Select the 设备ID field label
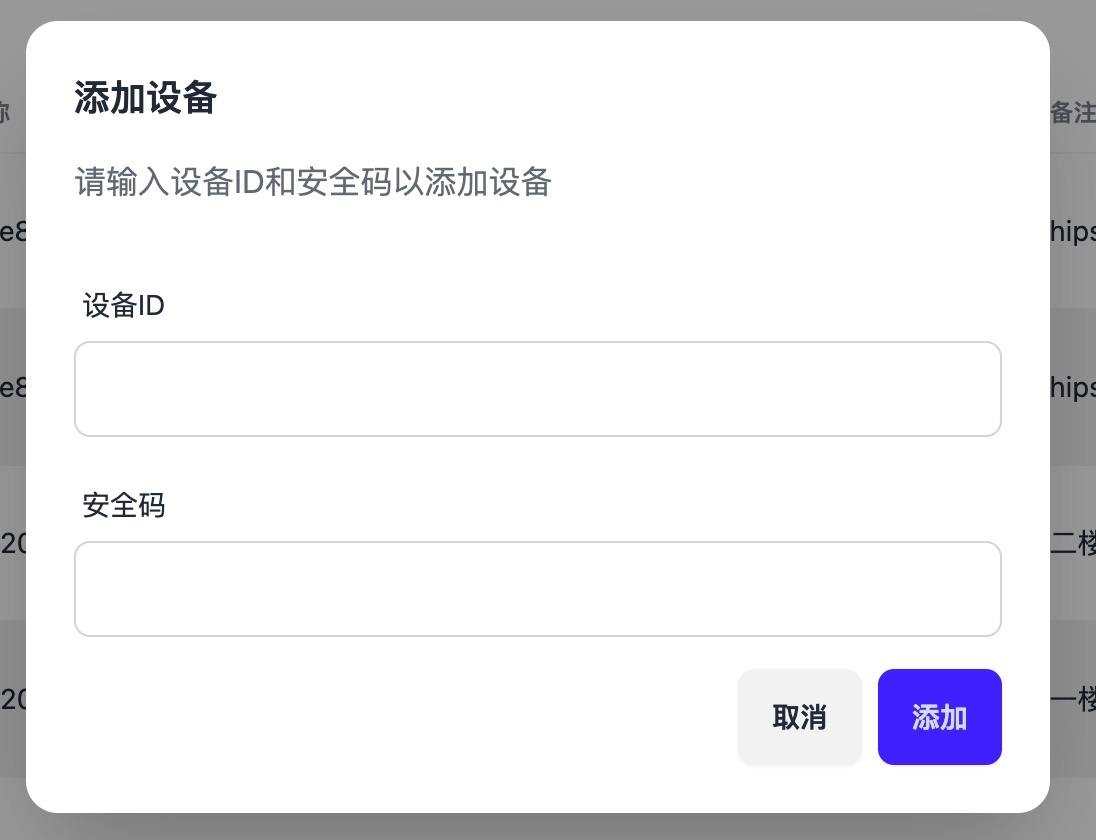Screen dimensions: 1096x840 pyautogui.click(x=122, y=306)
